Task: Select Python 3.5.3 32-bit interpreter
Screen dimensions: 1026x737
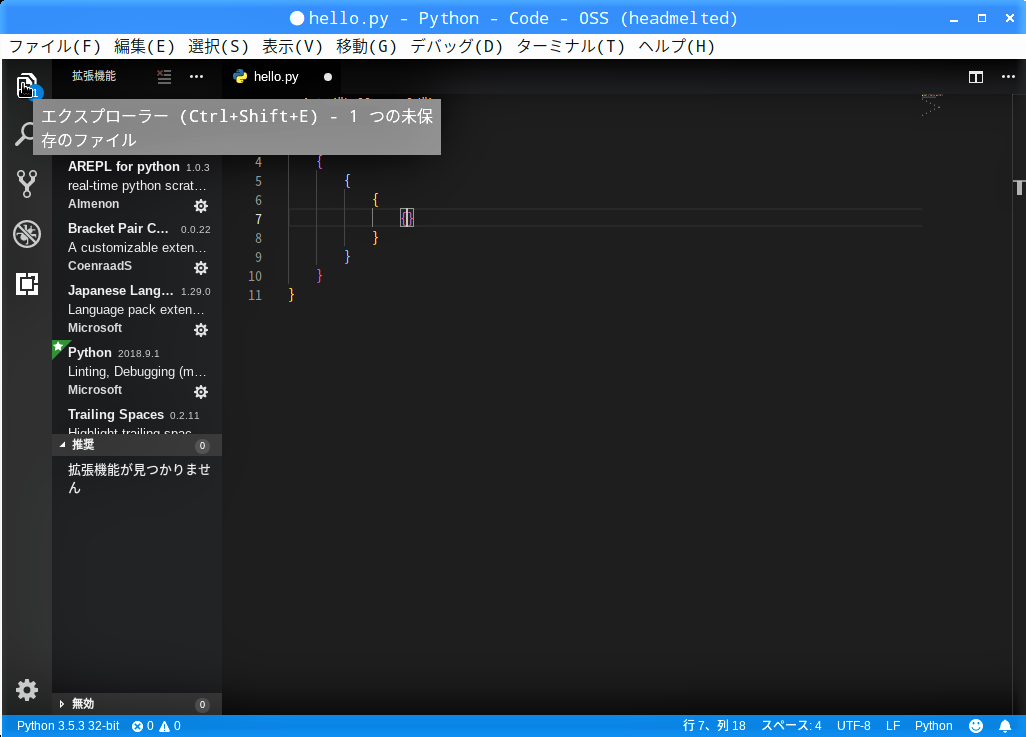Action: 68,726
